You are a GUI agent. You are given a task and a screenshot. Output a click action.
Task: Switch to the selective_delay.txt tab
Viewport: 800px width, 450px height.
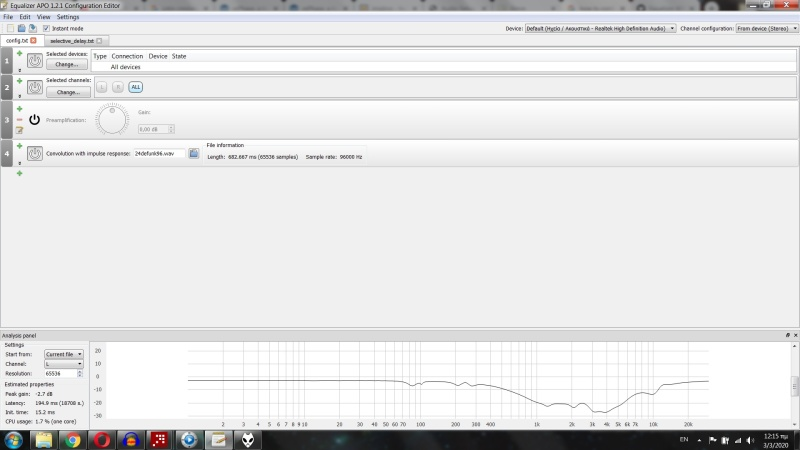pos(70,40)
